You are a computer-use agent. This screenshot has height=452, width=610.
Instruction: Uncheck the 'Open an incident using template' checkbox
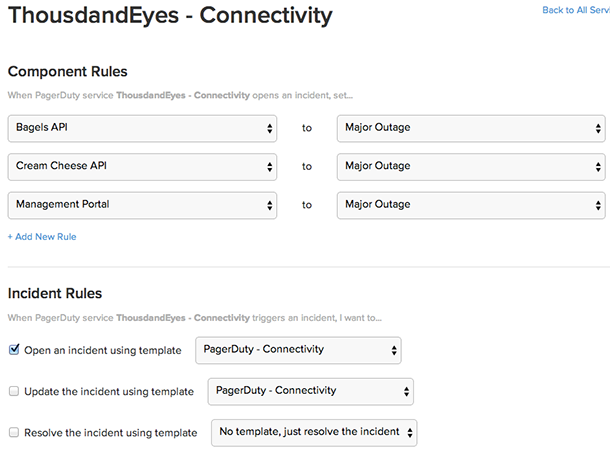pyautogui.click(x=14, y=350)
